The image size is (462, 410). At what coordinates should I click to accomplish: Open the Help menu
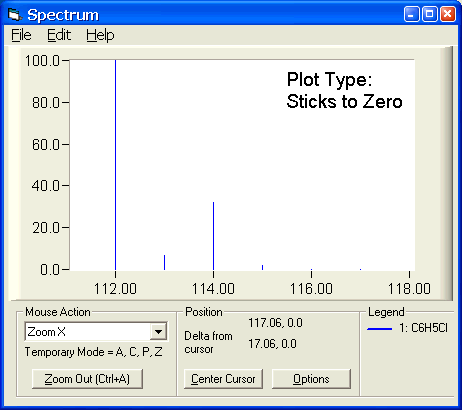click(x=100, y=35)
